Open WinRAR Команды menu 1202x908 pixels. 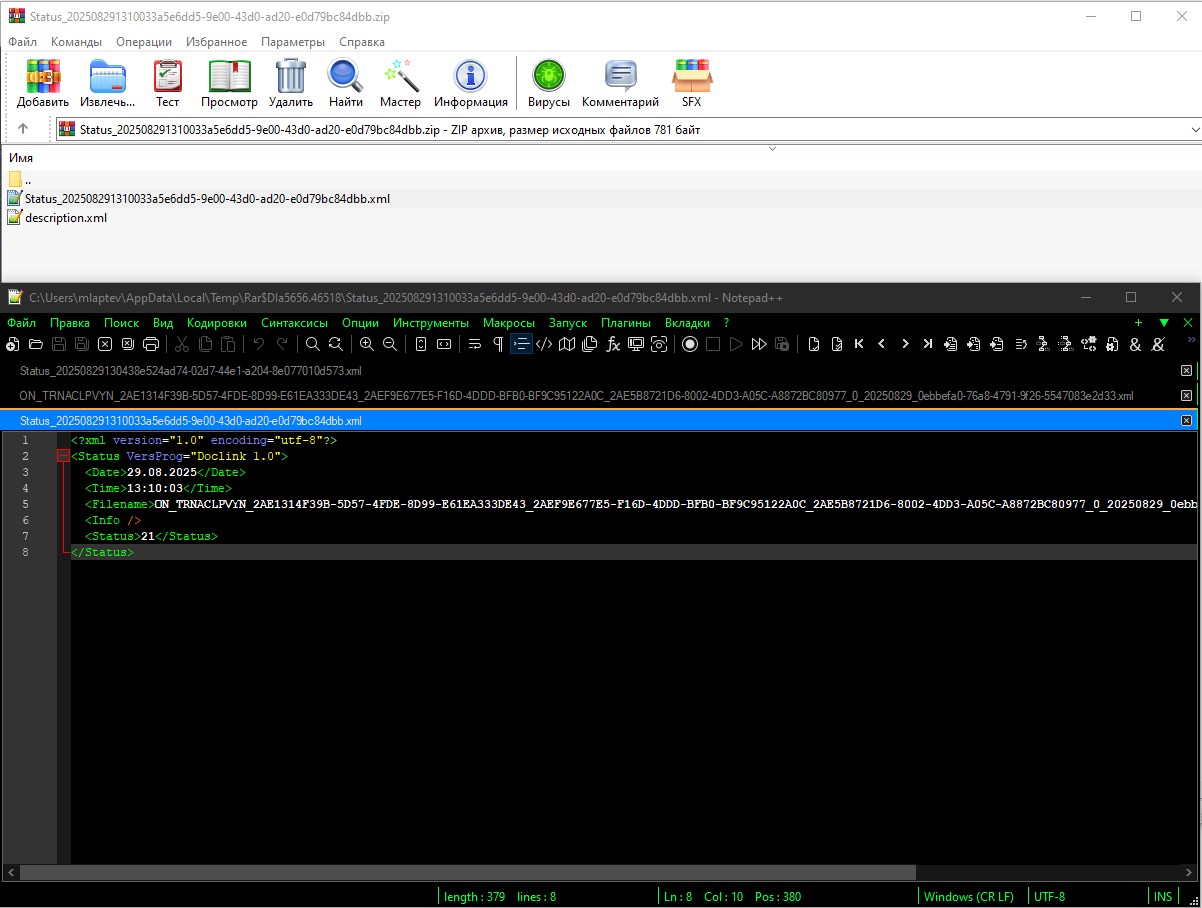[76, 42]
